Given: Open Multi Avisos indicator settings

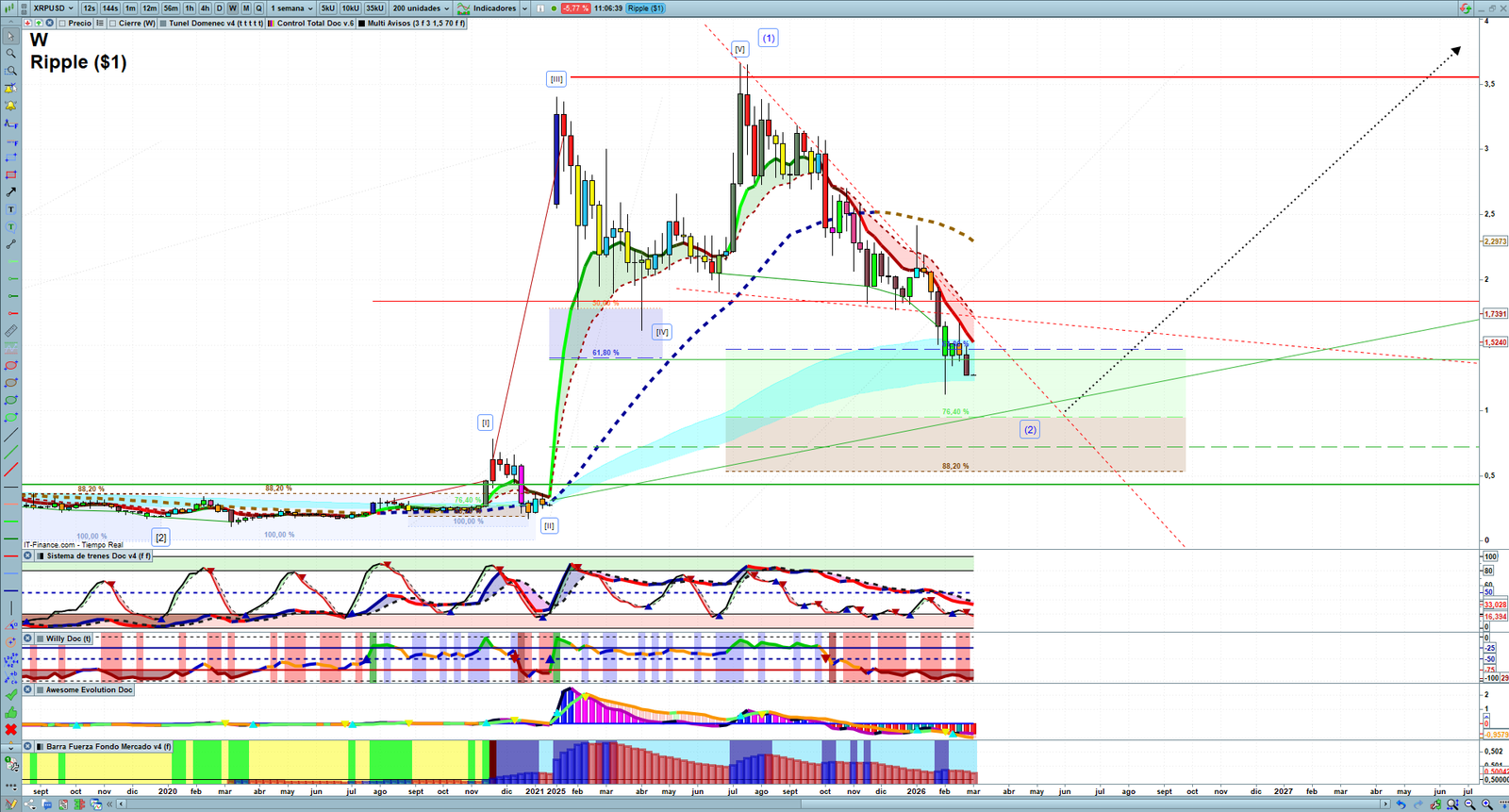Looking at the screenshot, I should [x=416, y=24].
